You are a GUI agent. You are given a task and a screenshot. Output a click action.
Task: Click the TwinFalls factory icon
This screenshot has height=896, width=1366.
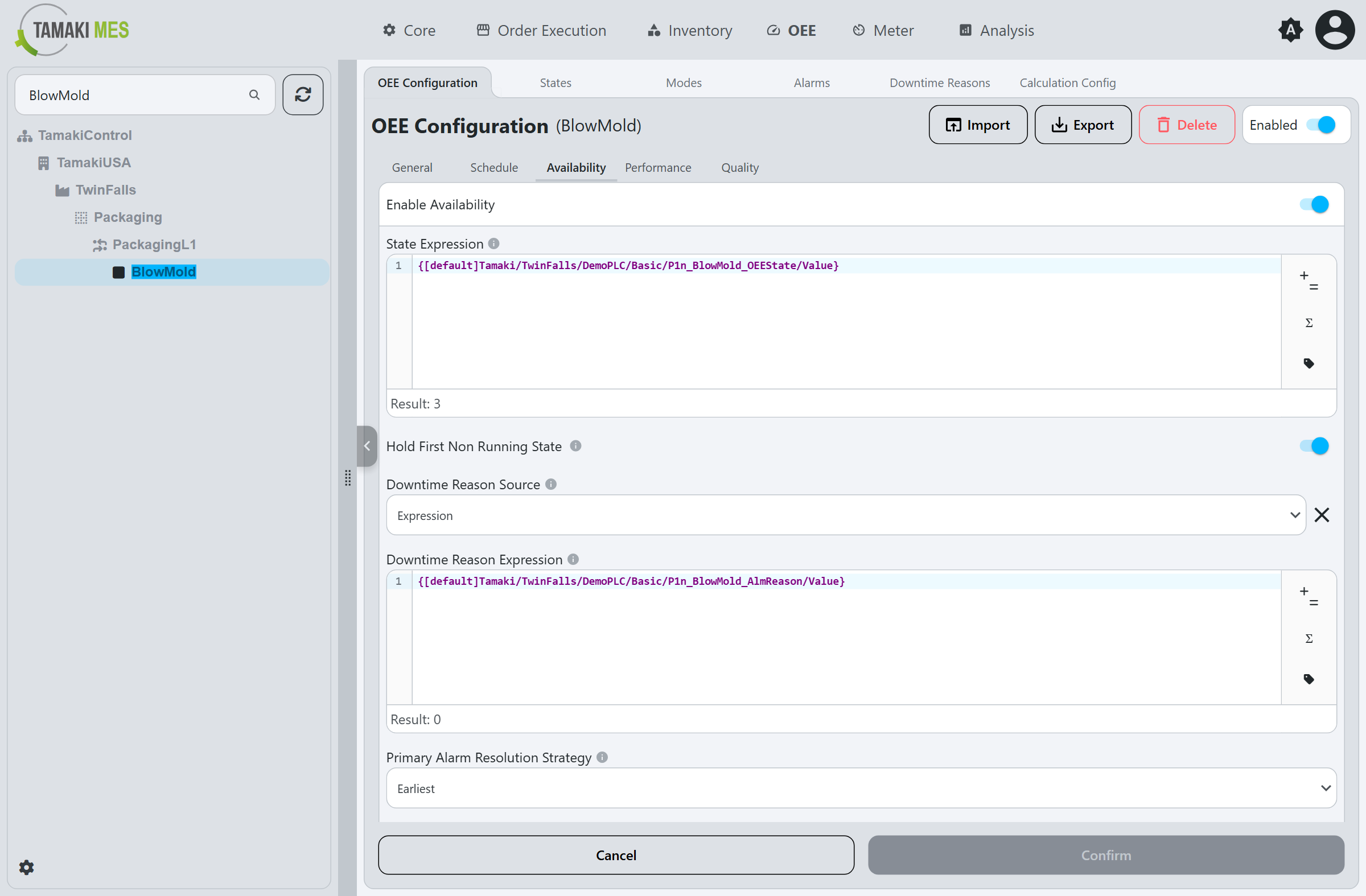pyautogui.click(x=62, y=191)
